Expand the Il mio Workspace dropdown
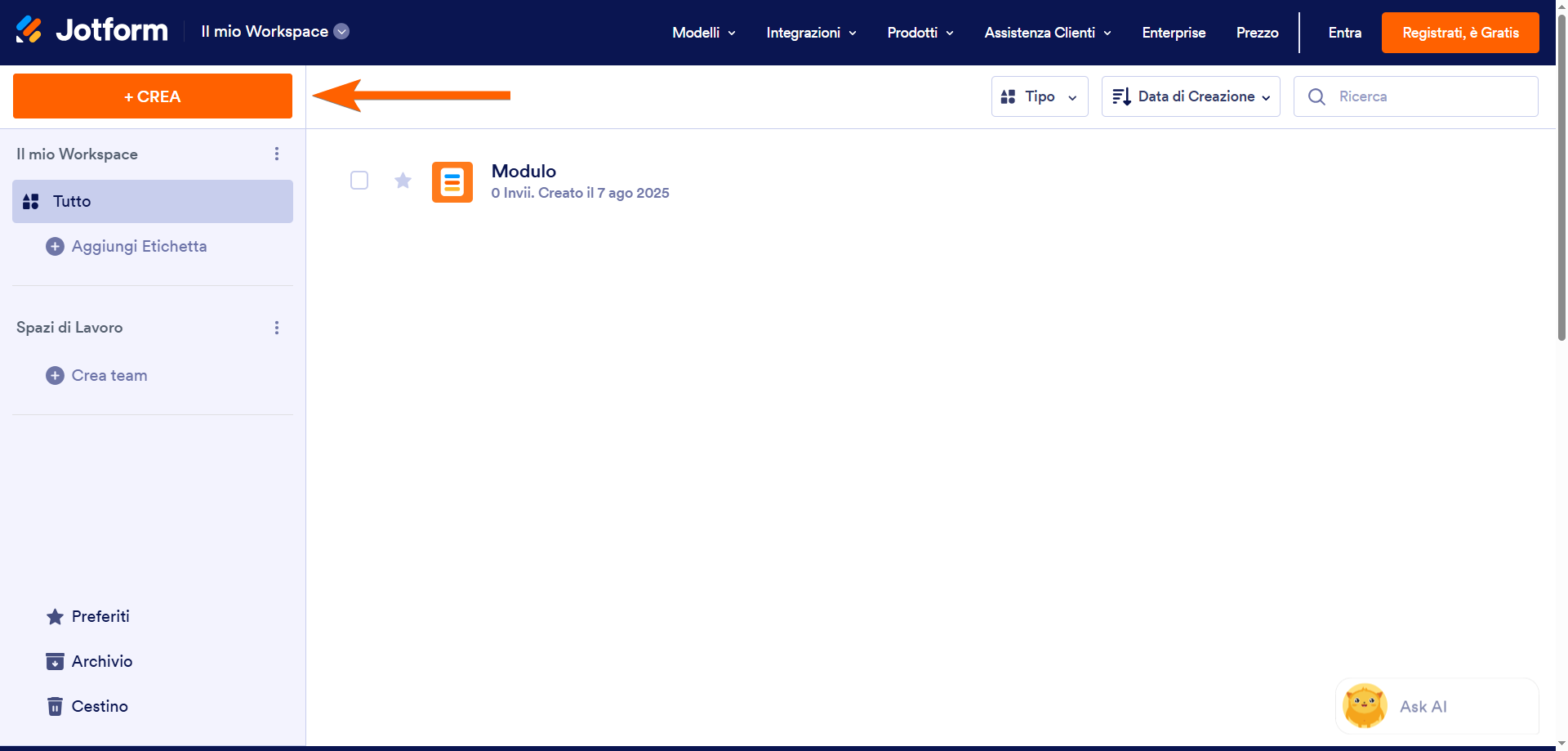This screenshot has width=1568, height=751. (x=341, y=31)
